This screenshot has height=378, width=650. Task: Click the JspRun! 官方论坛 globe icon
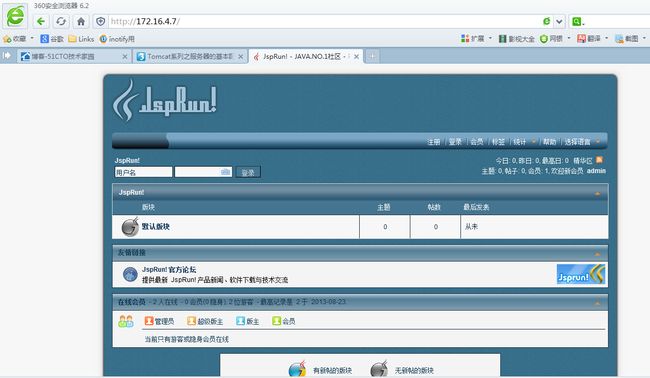pos(130,274)
